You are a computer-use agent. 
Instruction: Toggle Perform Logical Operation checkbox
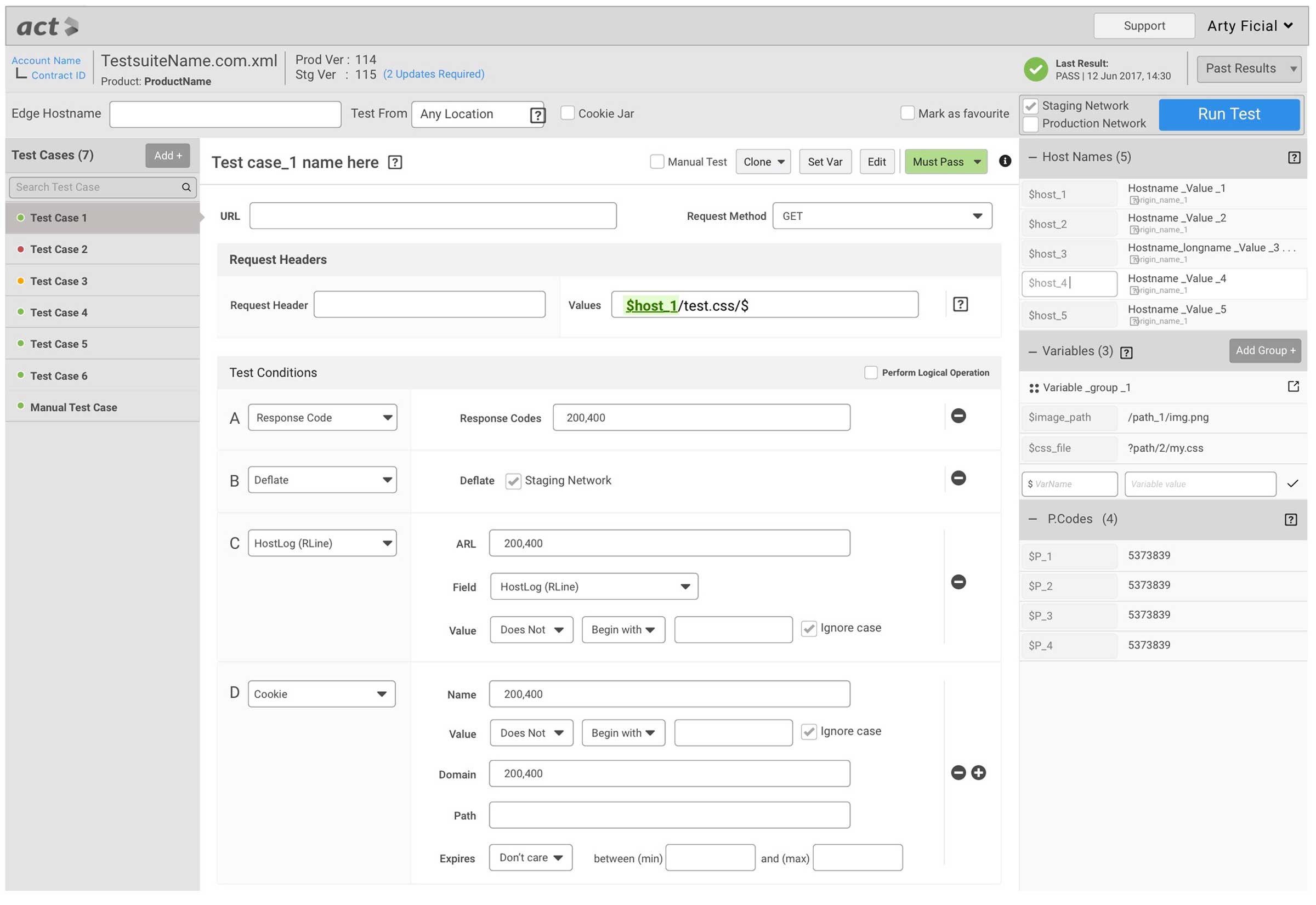[870, 373]
